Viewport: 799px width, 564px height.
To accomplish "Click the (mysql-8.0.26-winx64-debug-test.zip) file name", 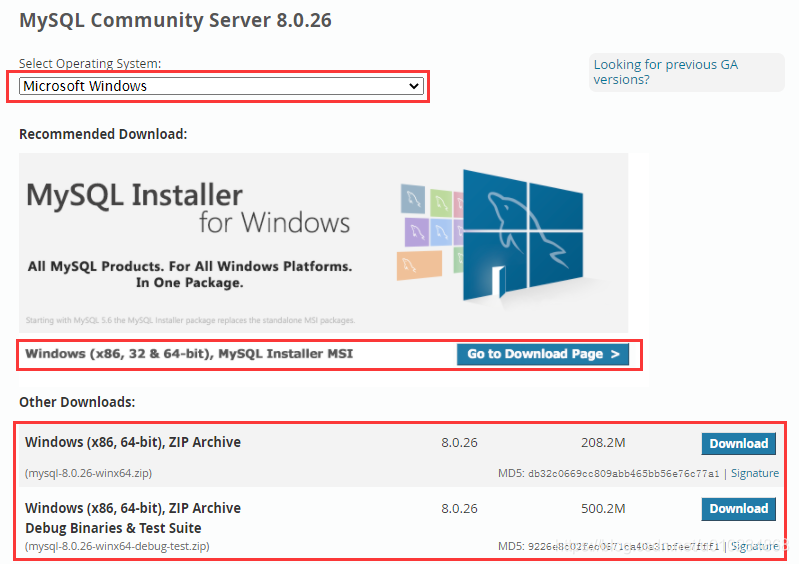I will [x=117, y=546].
